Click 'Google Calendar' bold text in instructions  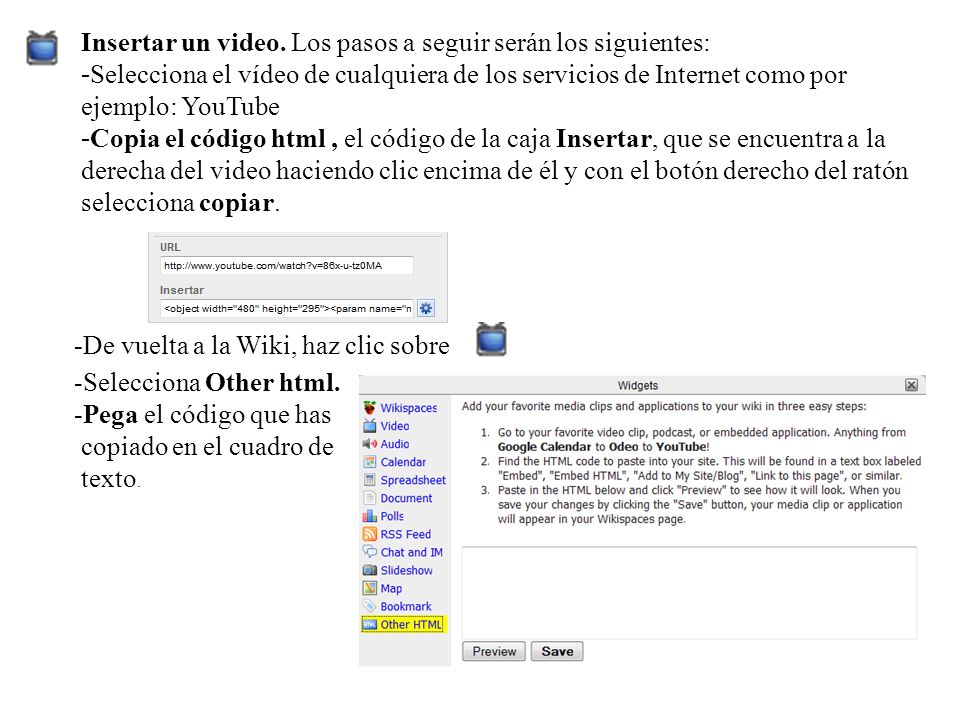point(544,447)
